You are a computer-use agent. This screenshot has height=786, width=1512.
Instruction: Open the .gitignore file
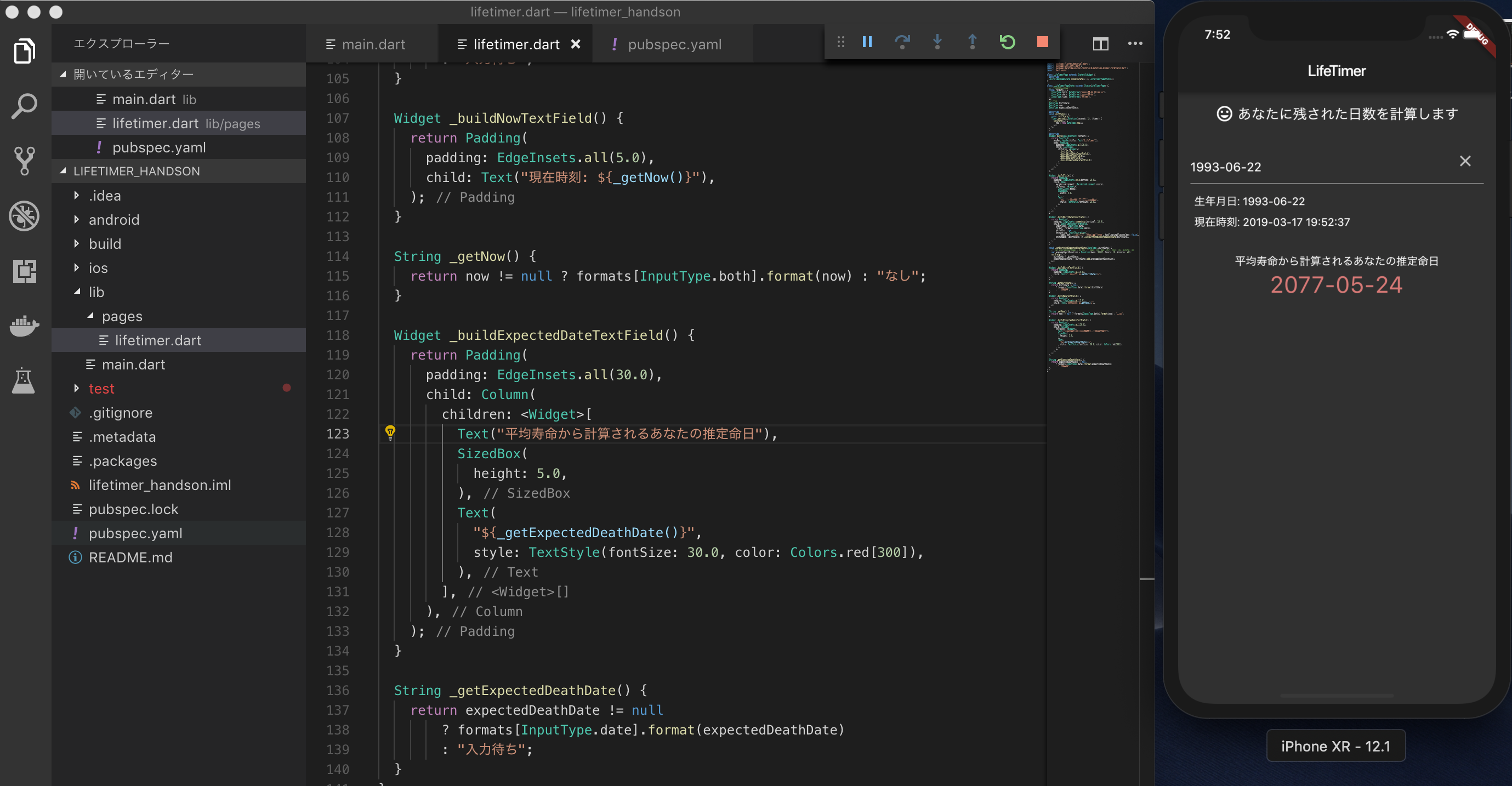pos(179,412)
